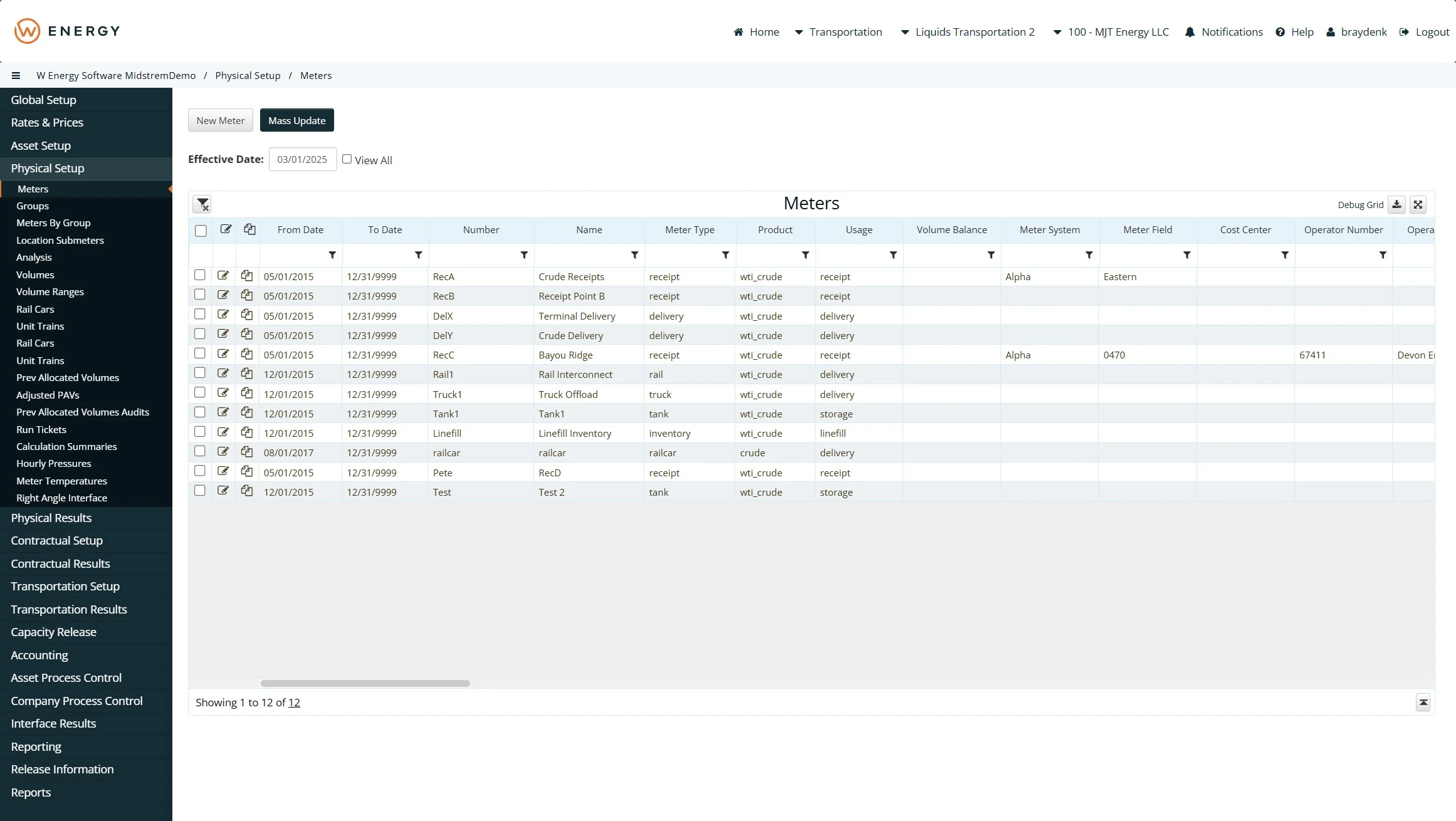This screenshot has height=821, width=1456.
Task: Expand the Liquids Transportation 2 dropdown
Action: pos(968,32)
